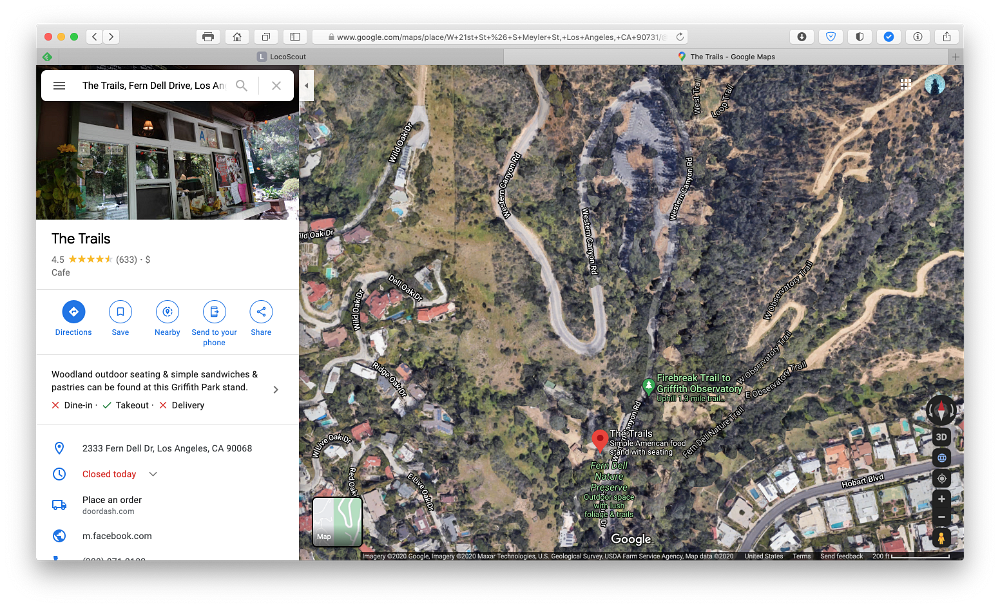
Task: Click the Safari home icon
Action: coord(237,37)
